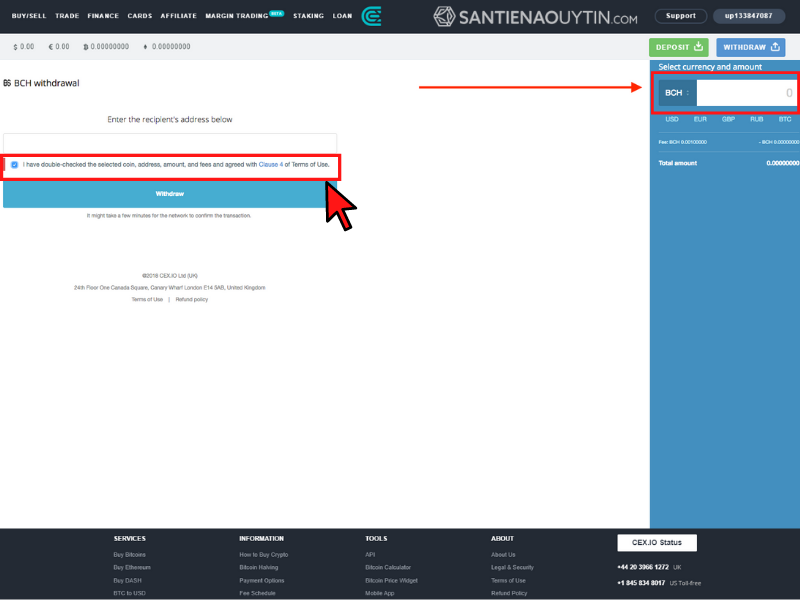Open the Clause 4 link
This screenshot has height=600, width=800.
coord(270,165)
